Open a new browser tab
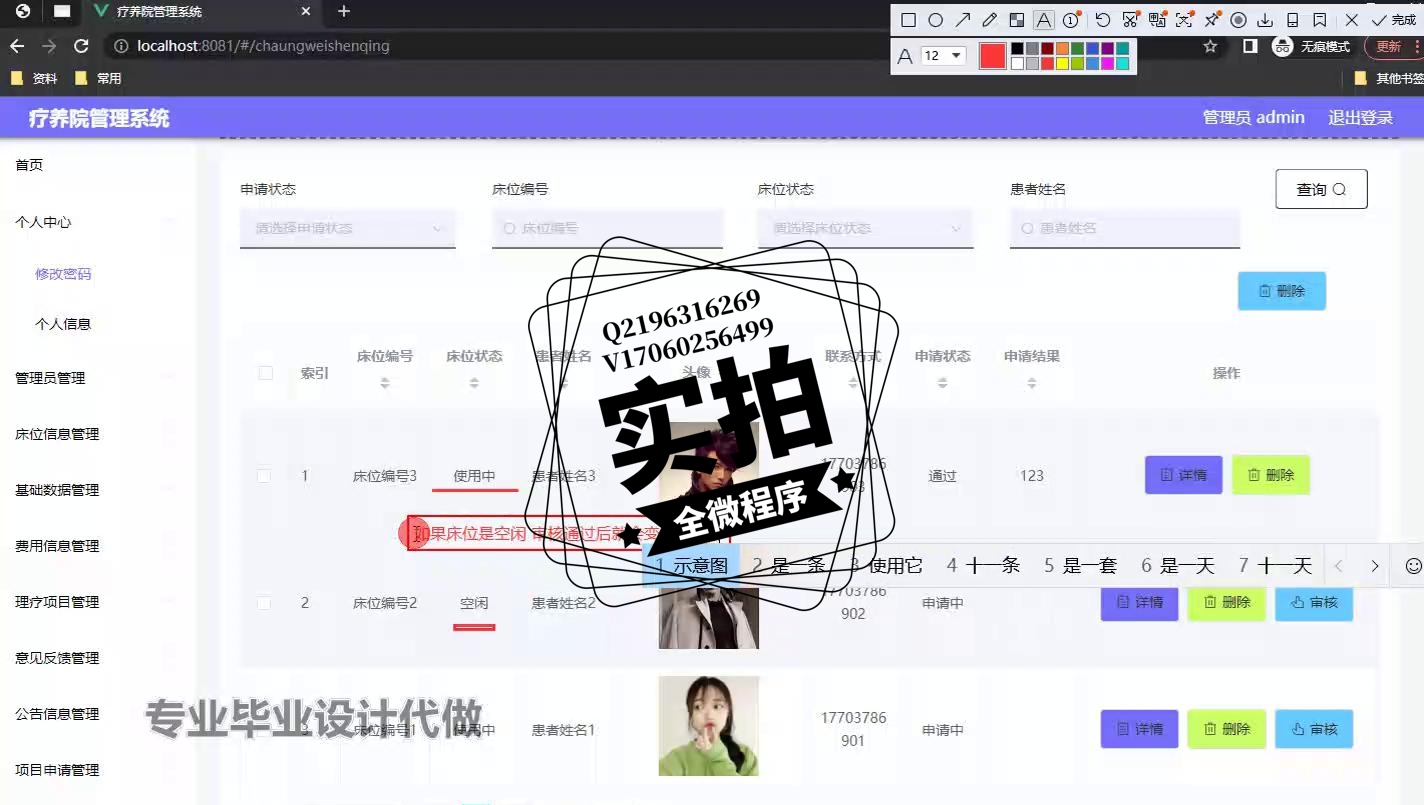This screenshot has height=805, width=1424. pos(344,12)
